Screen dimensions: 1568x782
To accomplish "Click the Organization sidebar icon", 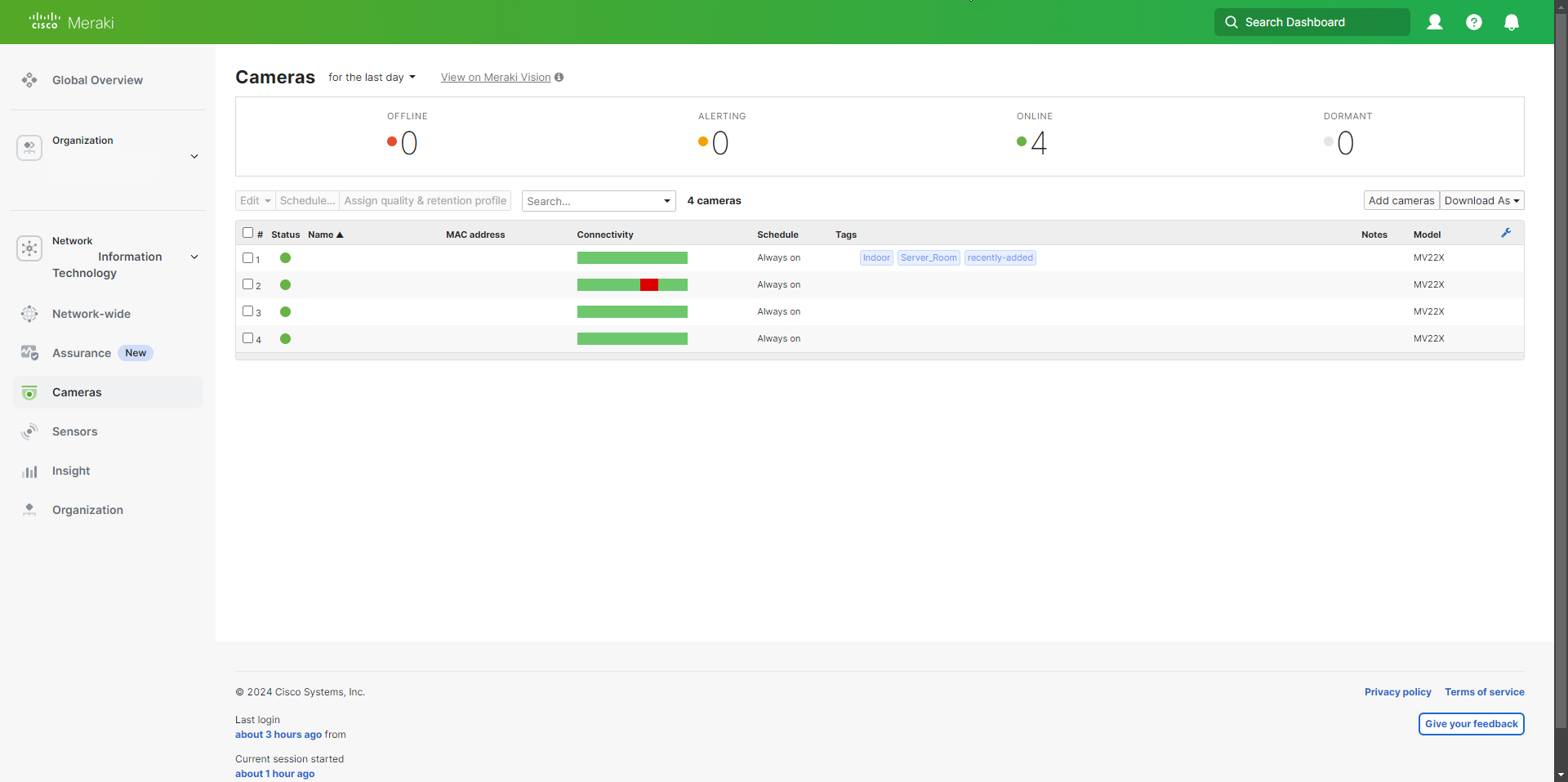I will pos(29,510).
